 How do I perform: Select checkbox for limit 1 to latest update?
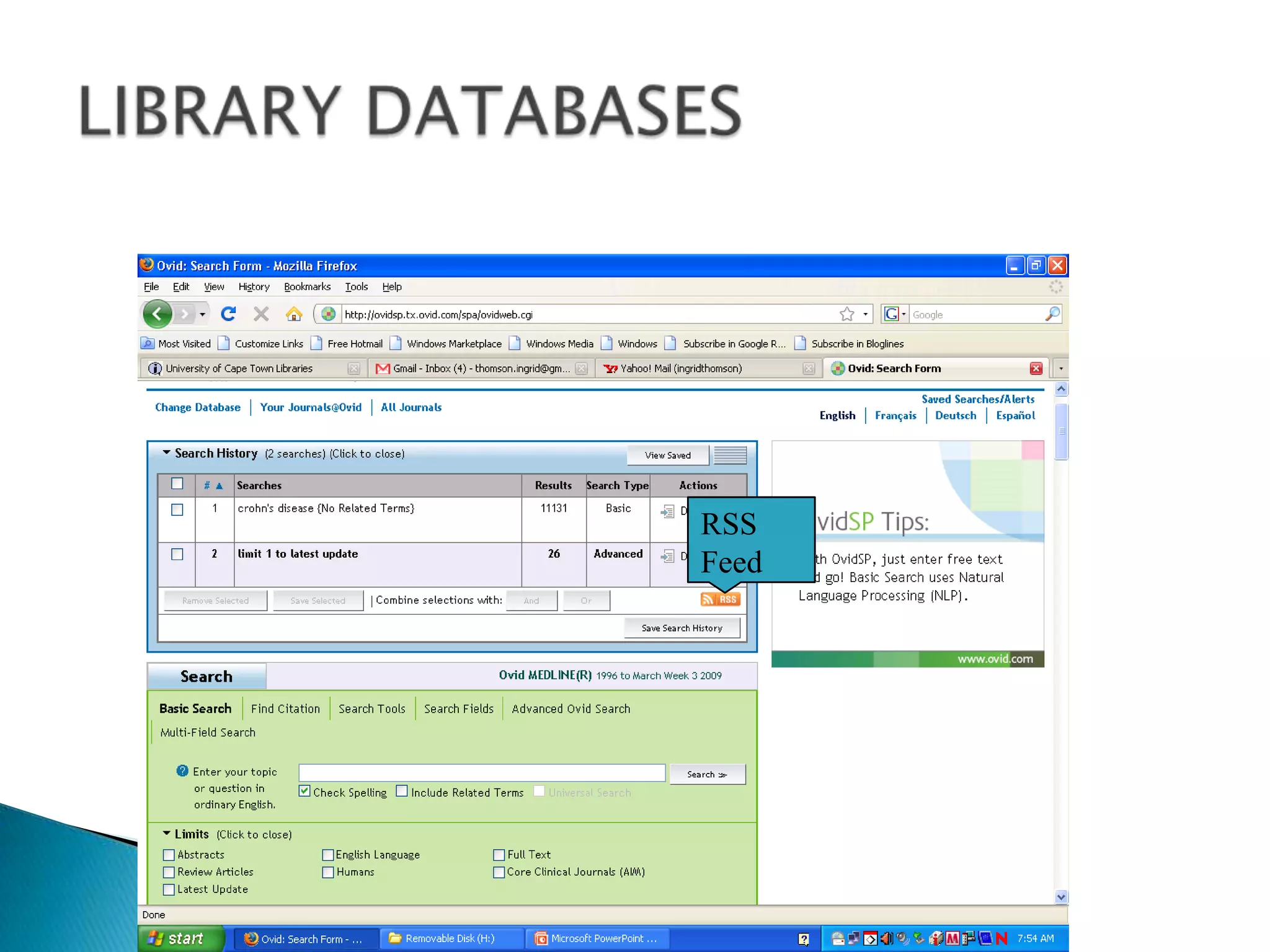click(x=177, y=554)
